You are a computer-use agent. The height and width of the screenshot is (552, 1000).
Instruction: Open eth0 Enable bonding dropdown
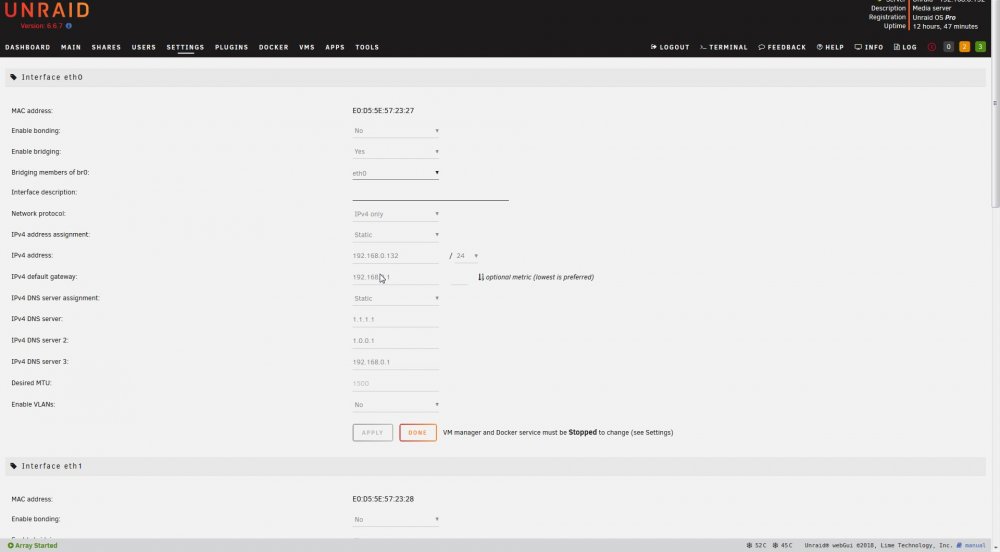pyautogui.click(x=395, y=131)
